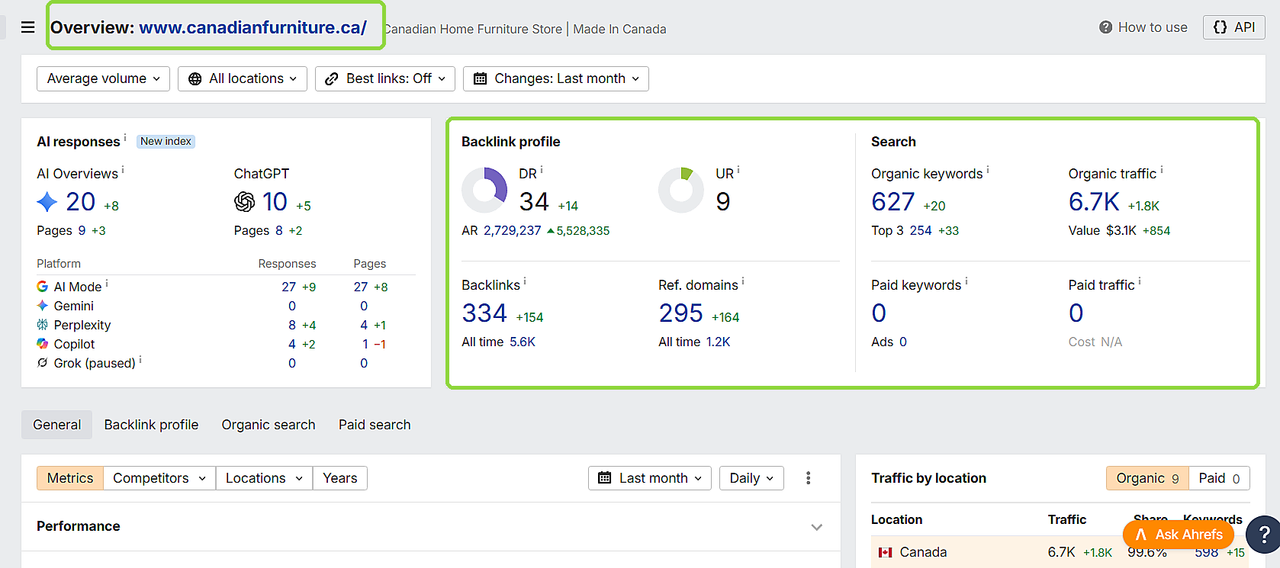Switch to the Backlink profile tab

pyautogui.click(x=151, y=425)
